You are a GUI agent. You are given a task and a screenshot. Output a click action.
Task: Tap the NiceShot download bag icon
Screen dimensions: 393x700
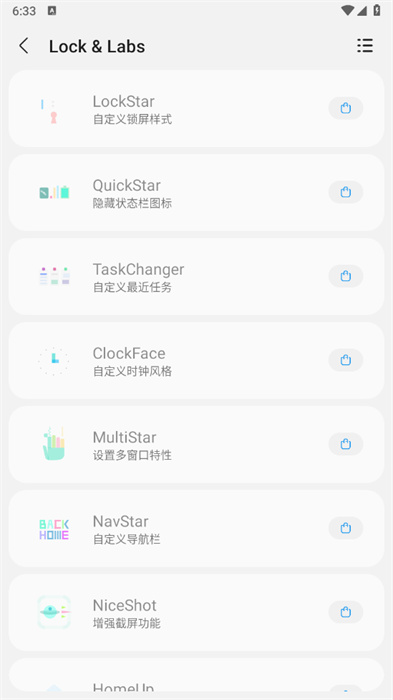[346, 612]
